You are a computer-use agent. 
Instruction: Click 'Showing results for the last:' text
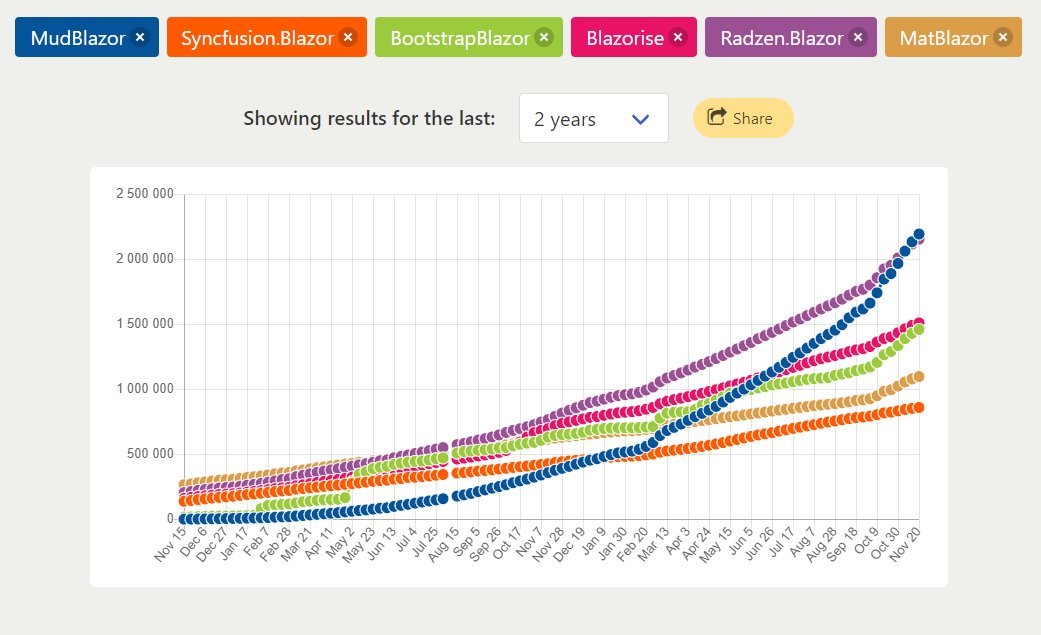[369, 118]
